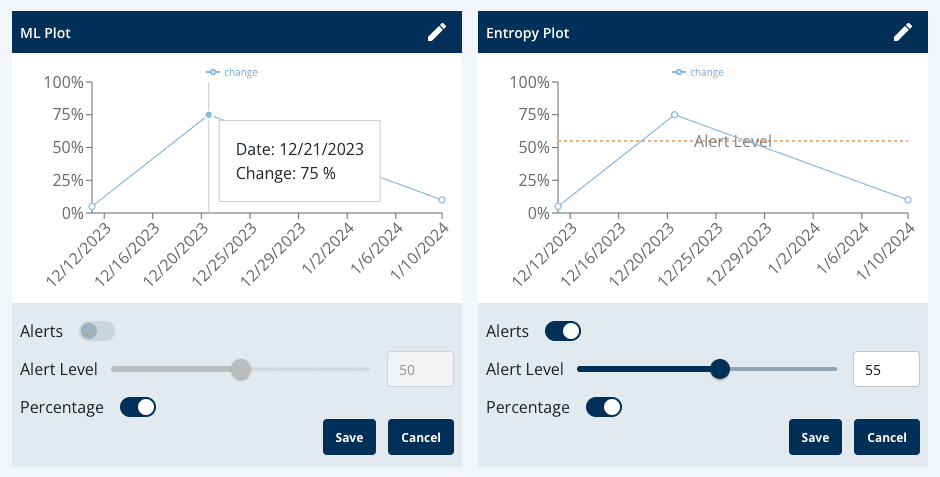The image size is (940, 477).
Task: Click the 1/2/2024 axis label in Entropy Plot
Action: point(794,248)
